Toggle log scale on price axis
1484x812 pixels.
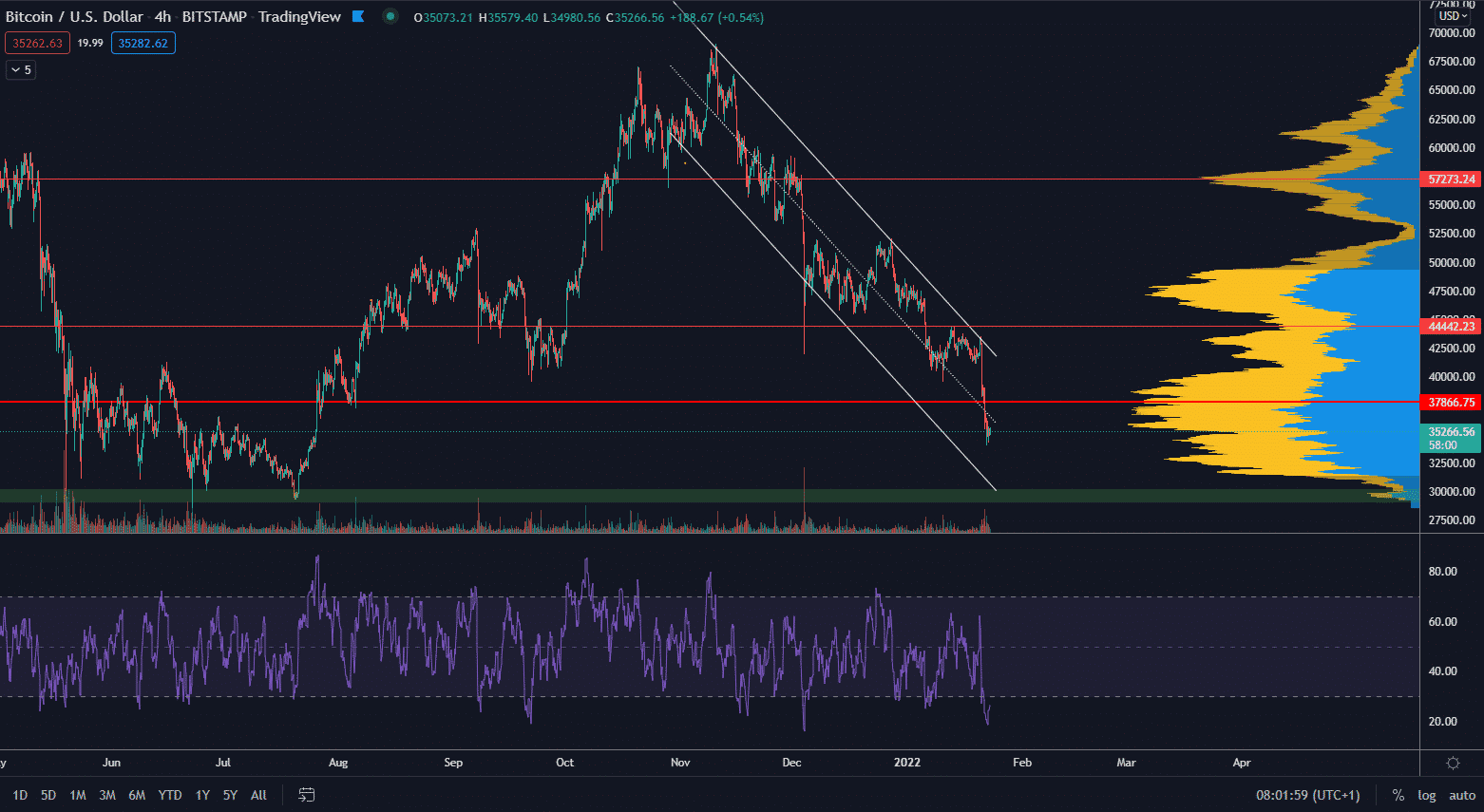click(1426, 795)
